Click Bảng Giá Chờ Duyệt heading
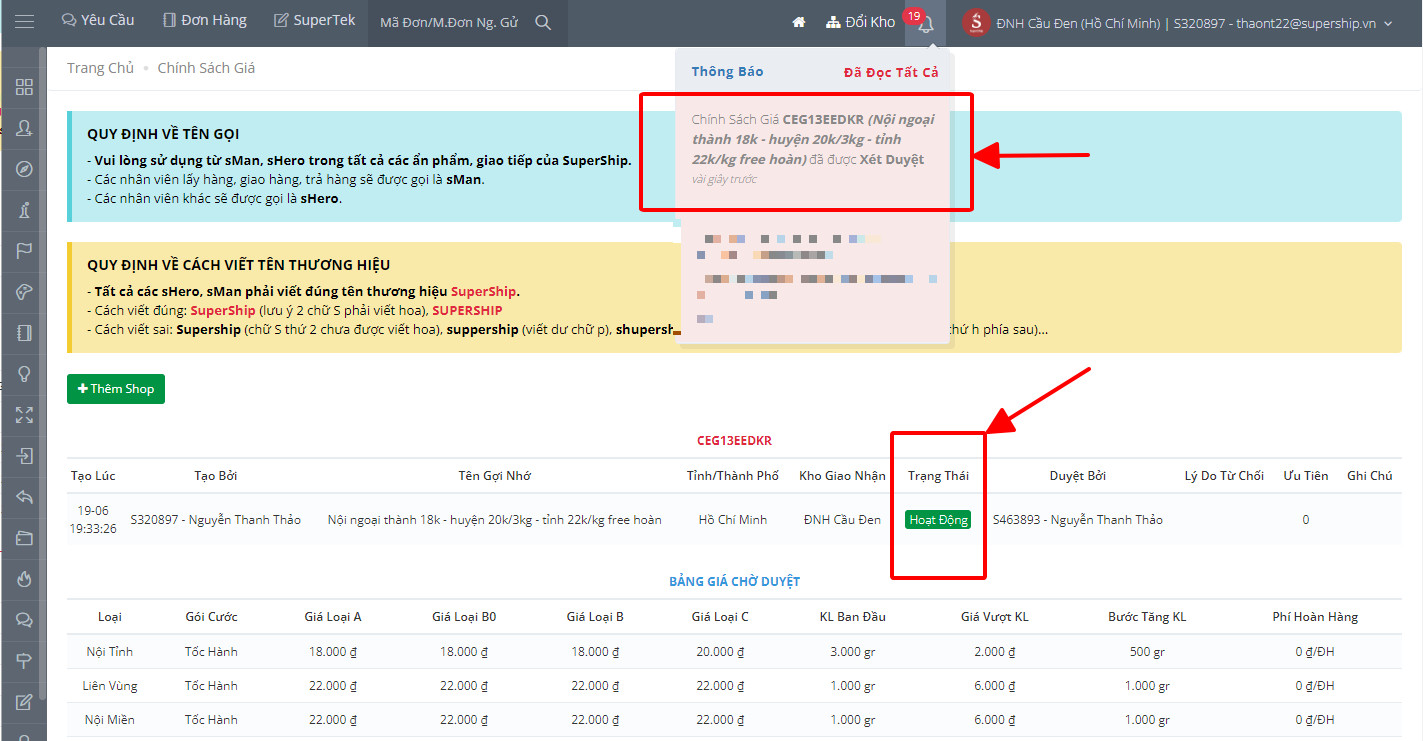Viewport: 1423px width, 741px height. coord(734,582)
